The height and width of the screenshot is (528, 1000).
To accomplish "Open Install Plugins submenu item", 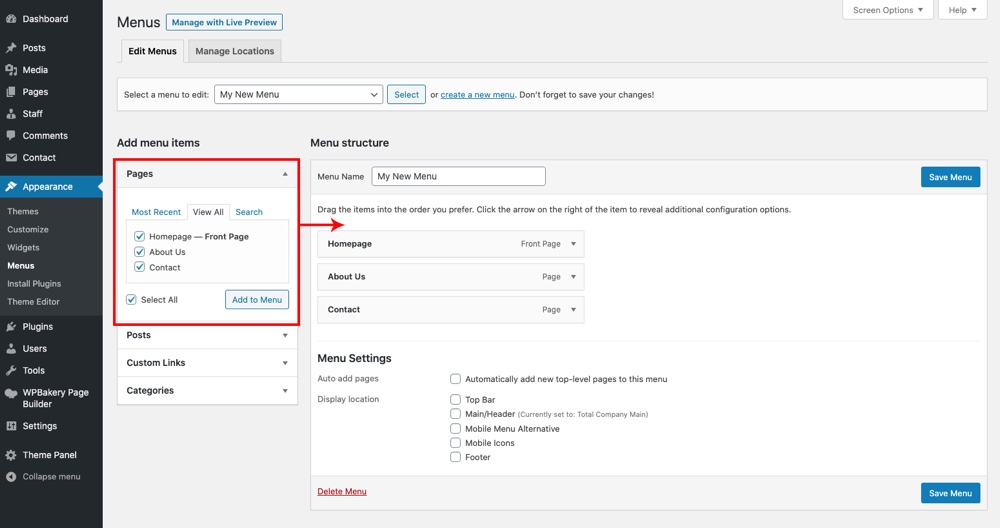I will click(34, 284).
